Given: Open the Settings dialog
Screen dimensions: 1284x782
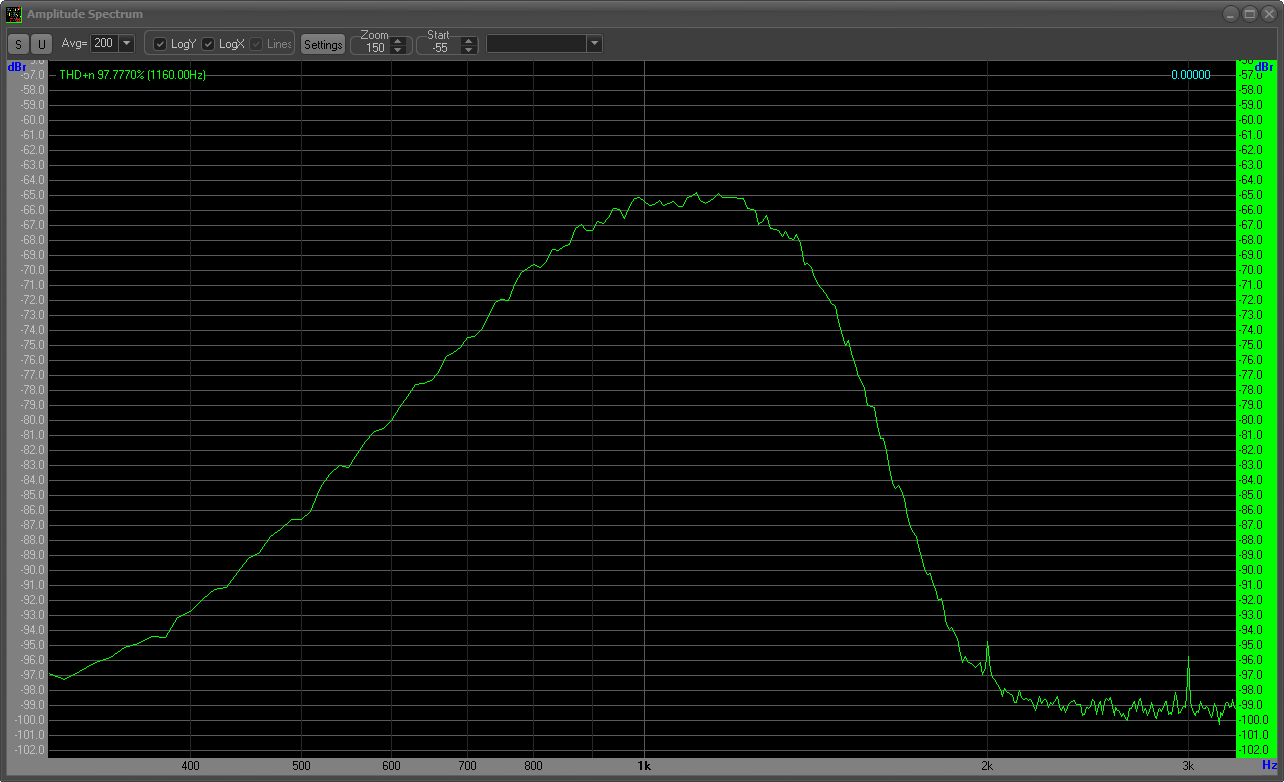Looking at the screenshot, I should click(x=323, y=44).
